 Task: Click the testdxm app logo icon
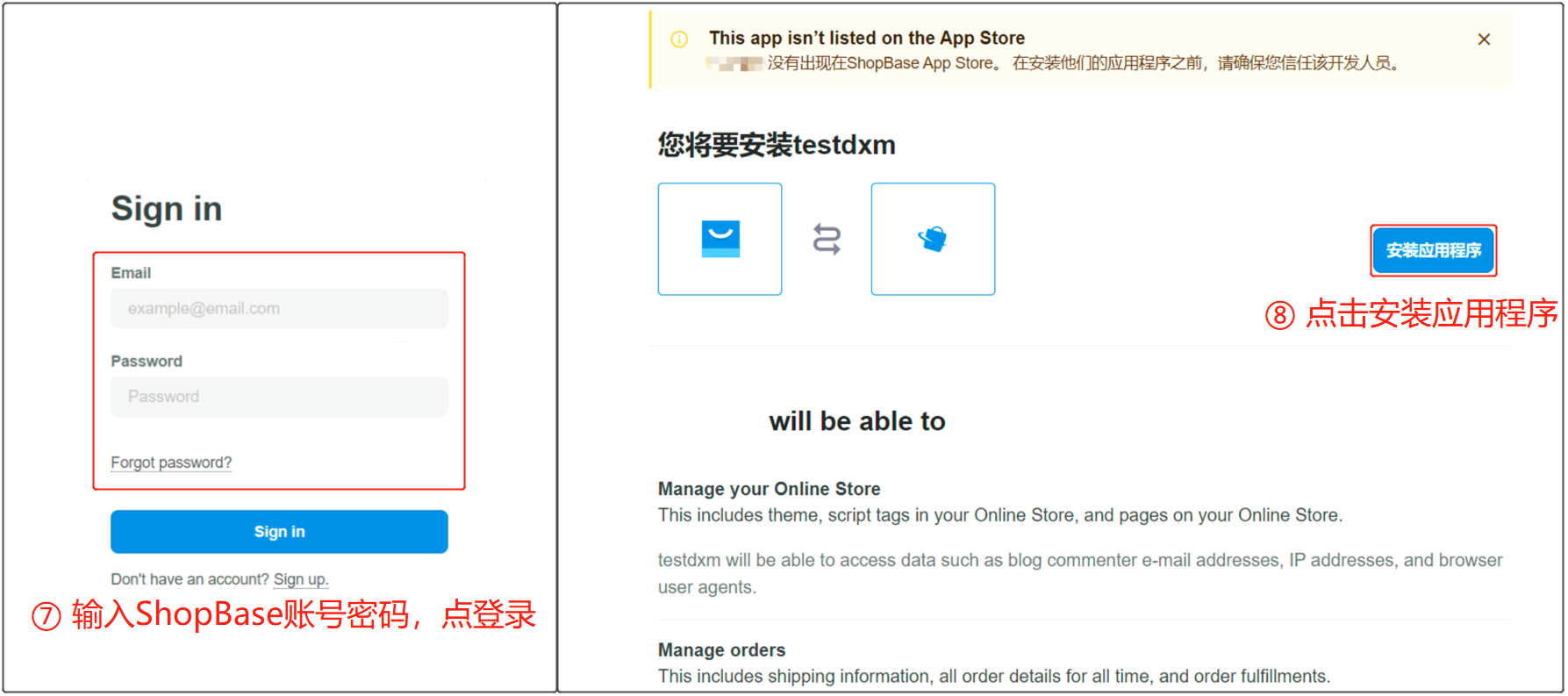[933, 239]
